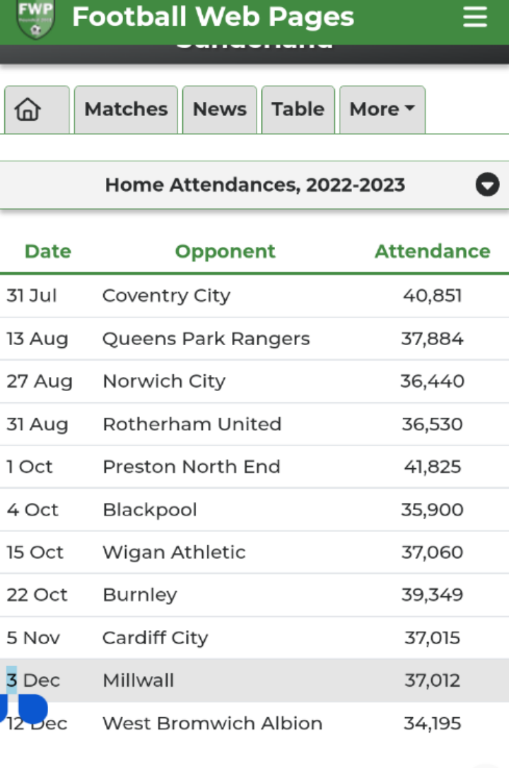Select the Table tab
509x768 pixels.
coord(298,109)
